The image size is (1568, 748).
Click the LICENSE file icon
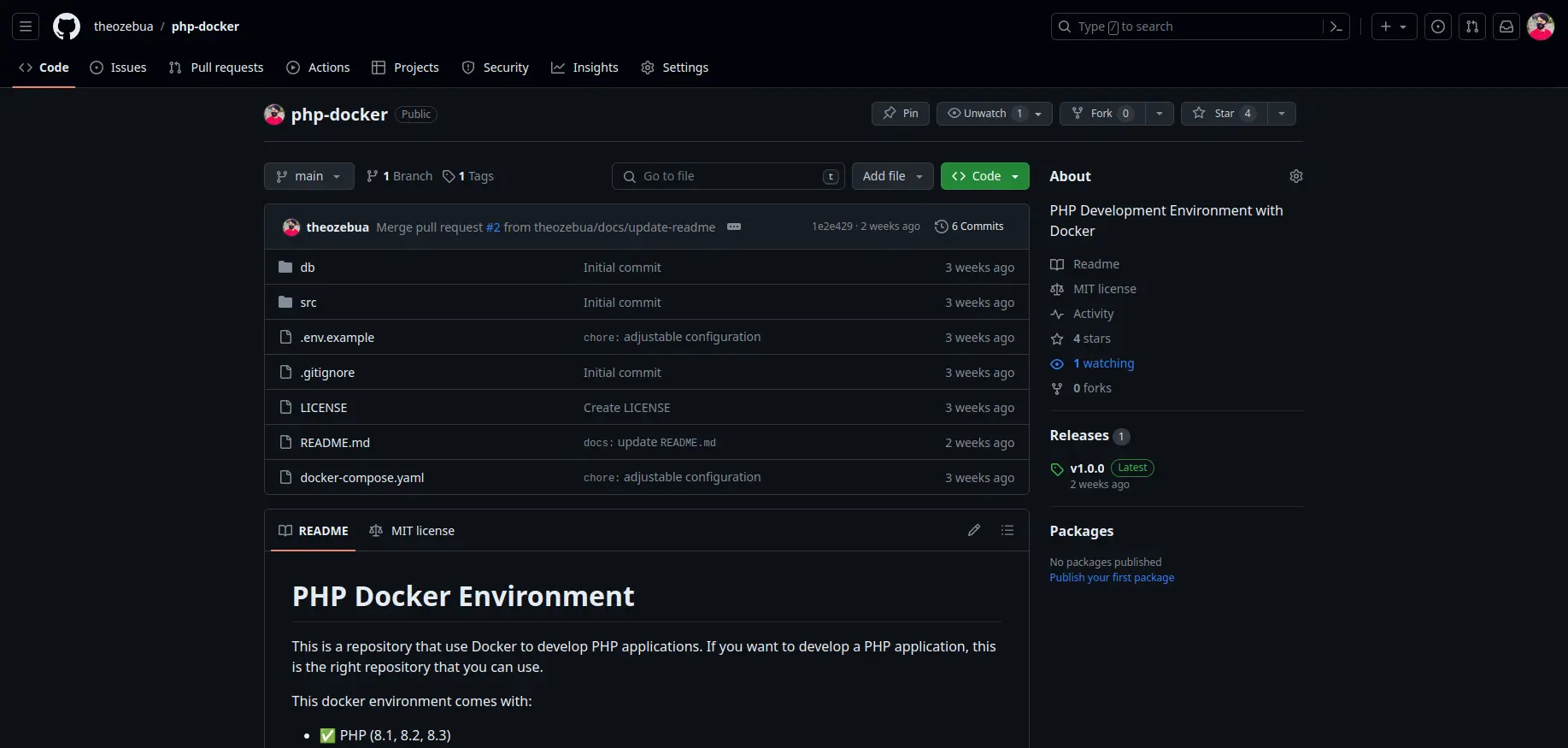[x=285, y=408]
